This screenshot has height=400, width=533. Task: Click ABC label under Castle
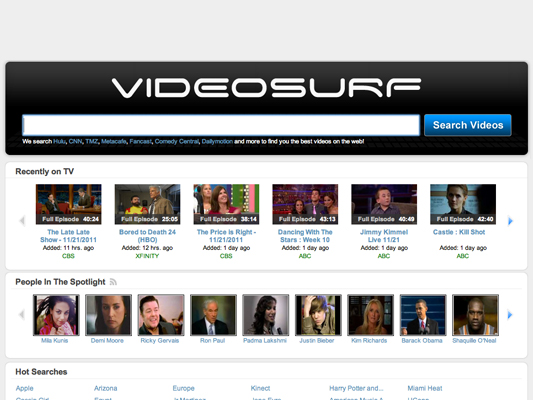(463, 256)
